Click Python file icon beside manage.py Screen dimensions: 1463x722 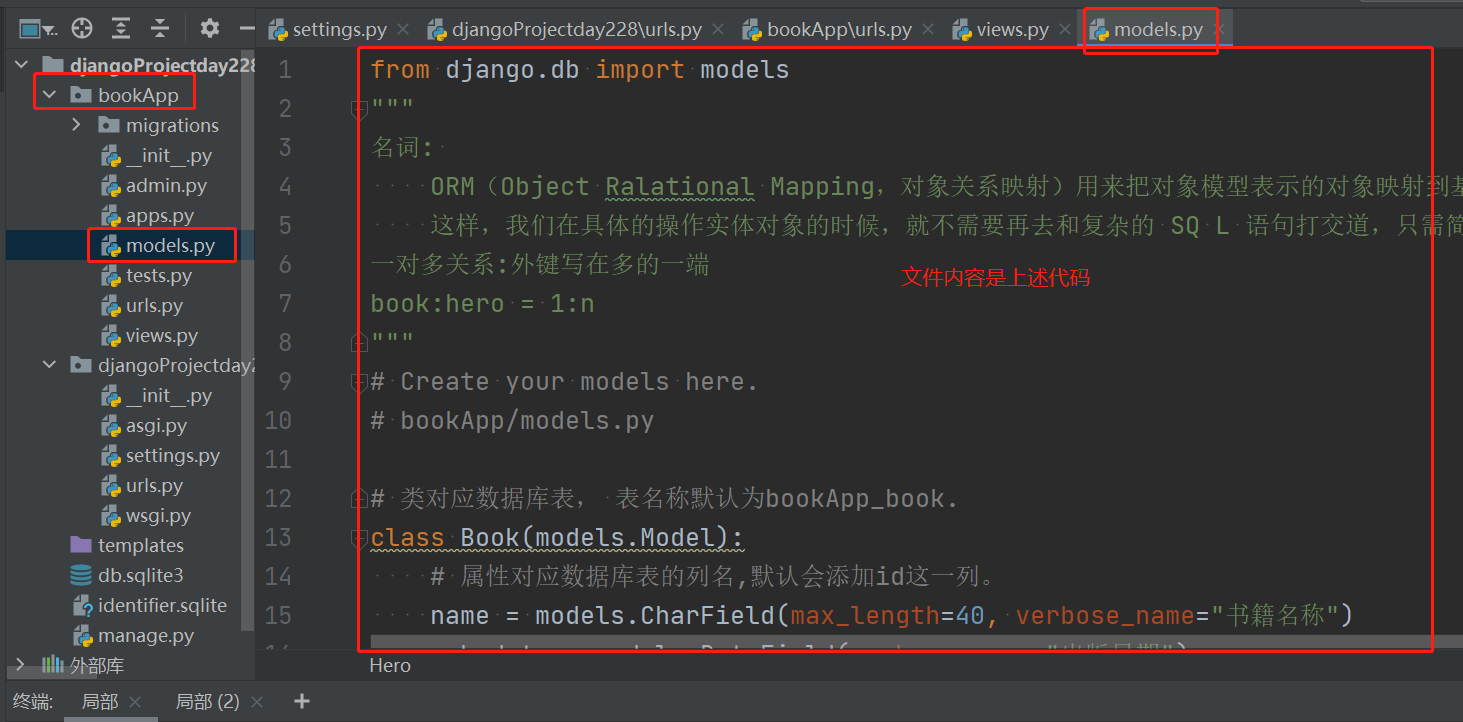[x=82, y=636]
